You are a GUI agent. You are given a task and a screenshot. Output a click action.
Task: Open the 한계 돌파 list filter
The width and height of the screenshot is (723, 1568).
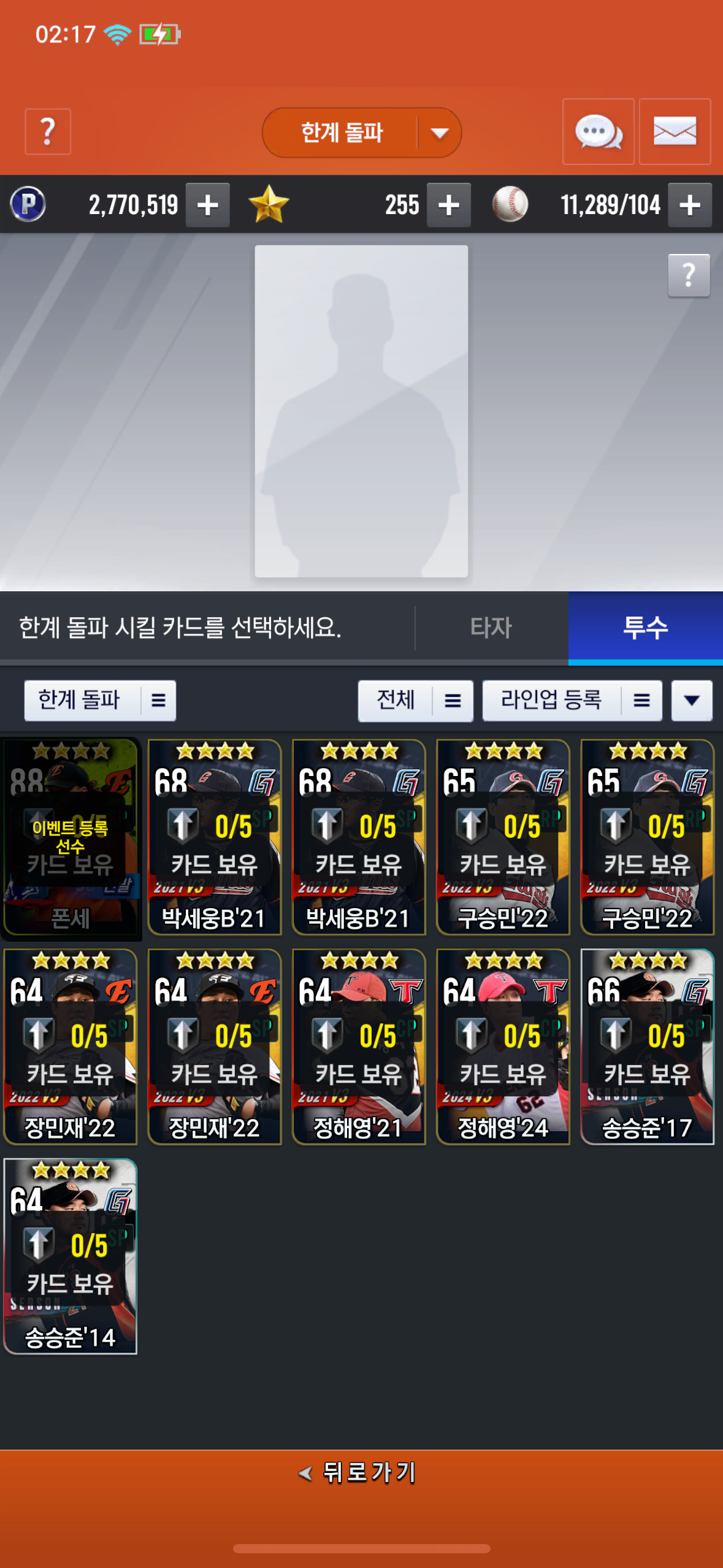coord(100,700)
